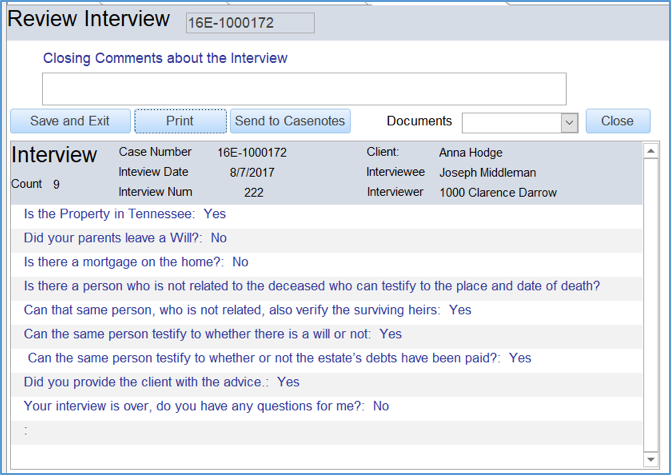Click interviewer 1000 Clarence Darrow
Viewport: 671px width, 475px height.
(x=498, y=193)
